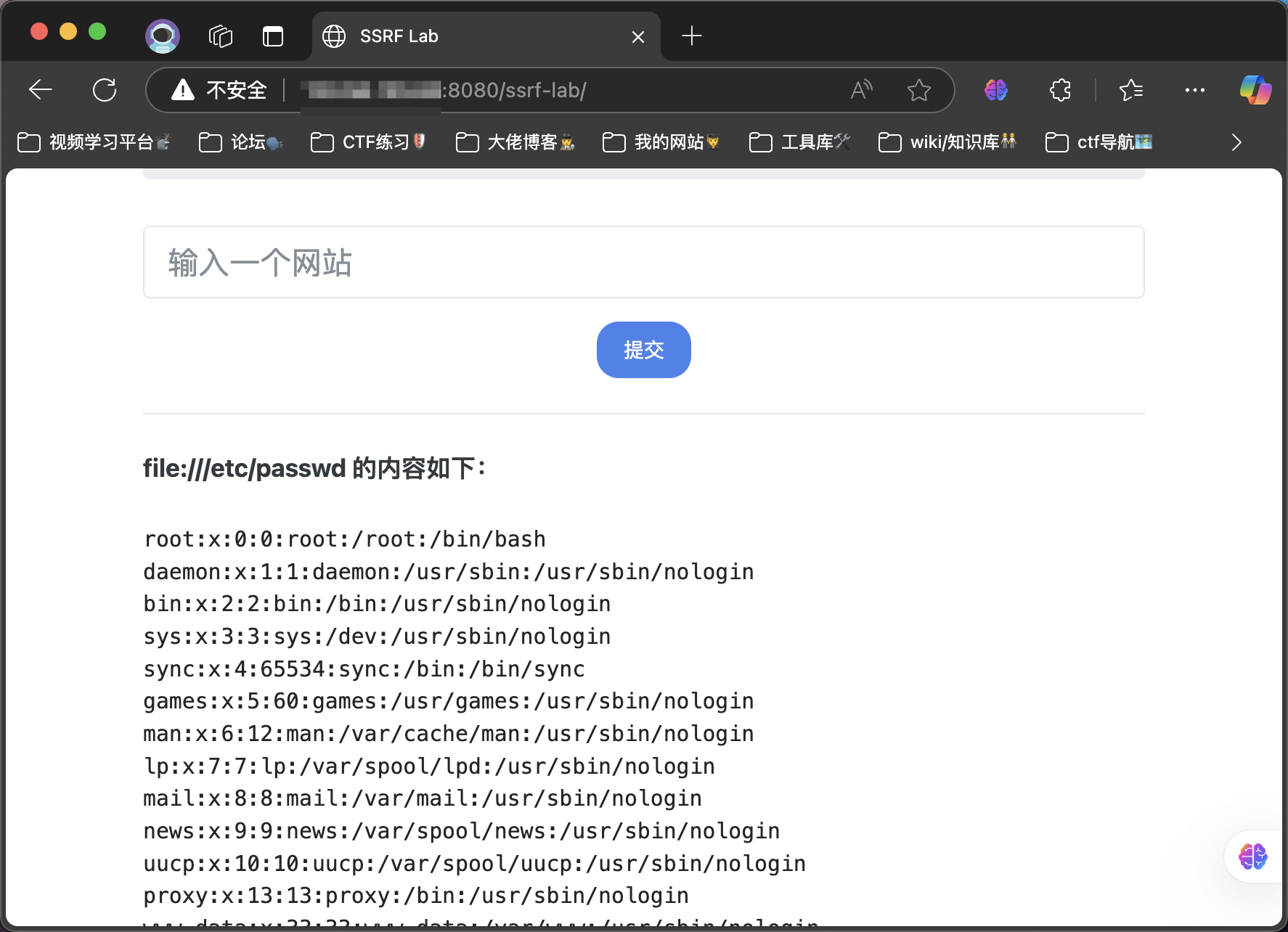Open the favorites list icon
This screenshot has height=932, width=1288.
[1130, 89]
